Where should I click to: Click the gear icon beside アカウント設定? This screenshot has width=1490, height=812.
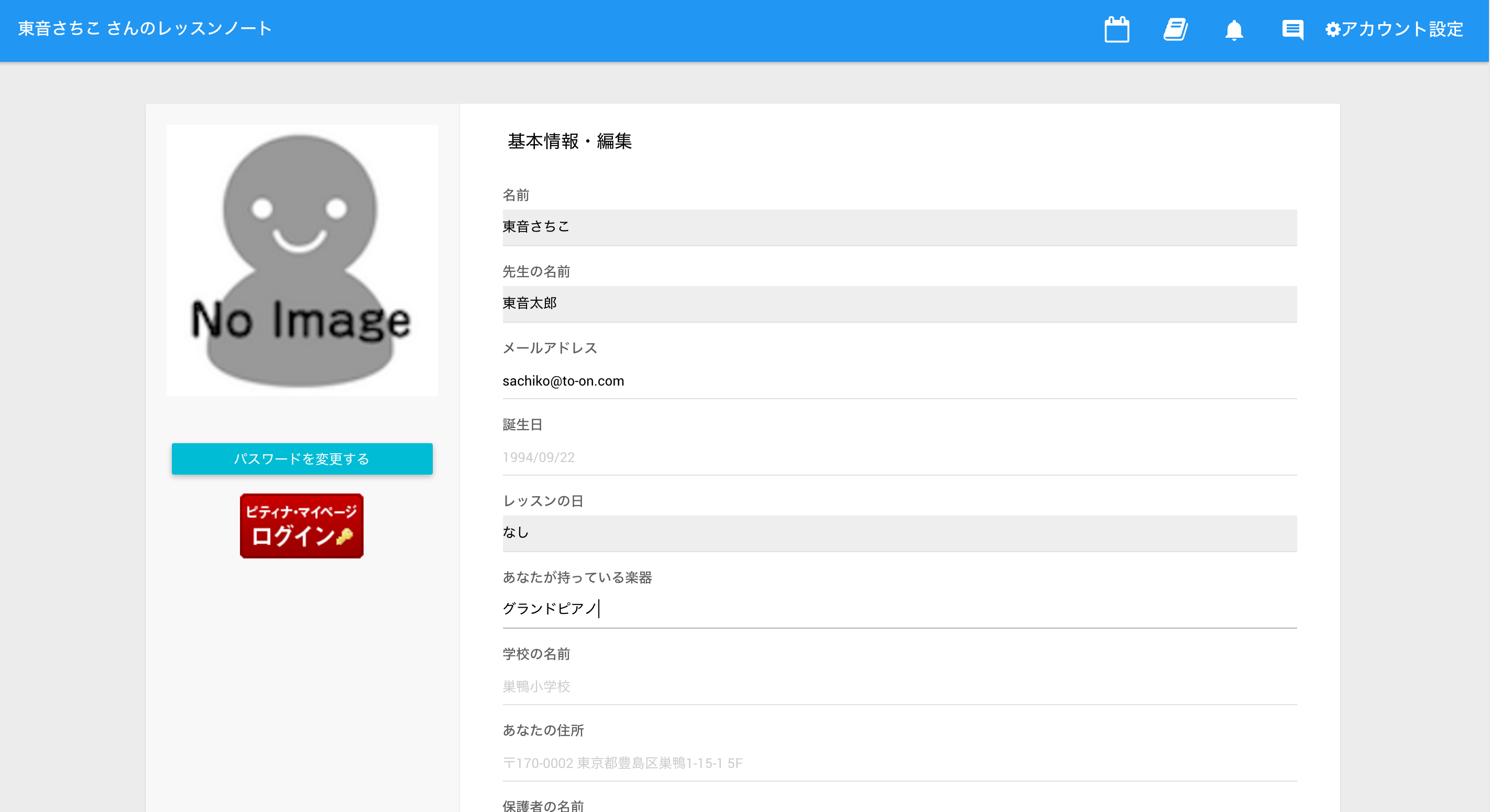pos(1333,29)
